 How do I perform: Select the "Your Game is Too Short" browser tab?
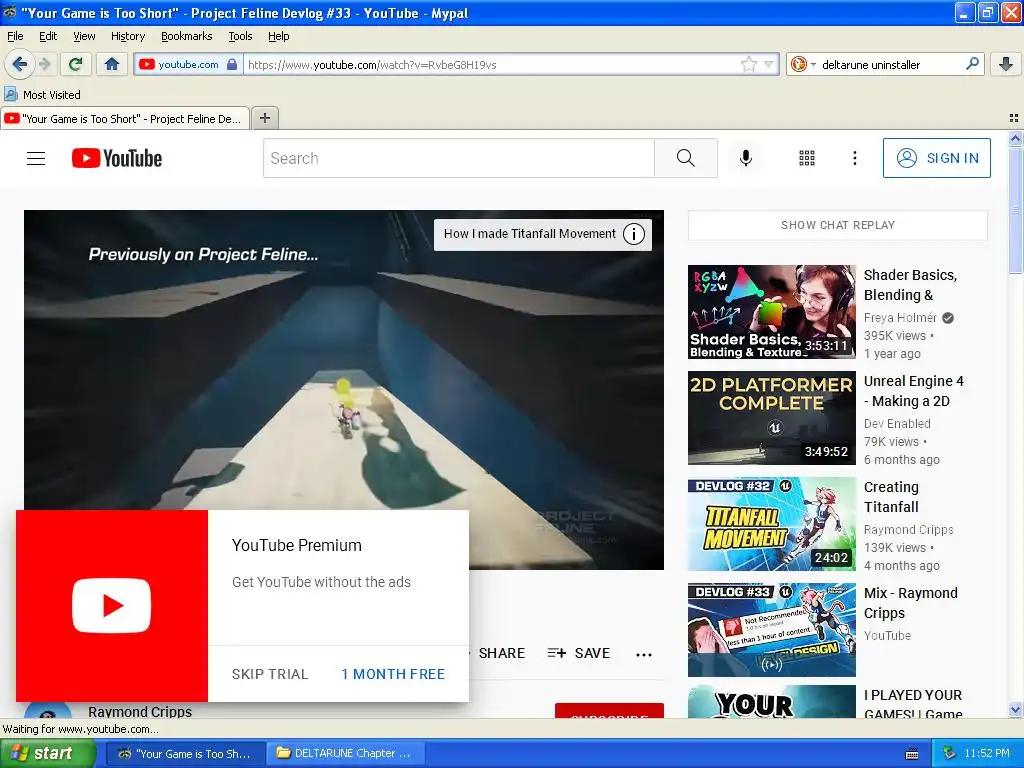click(x=125, y=119)
